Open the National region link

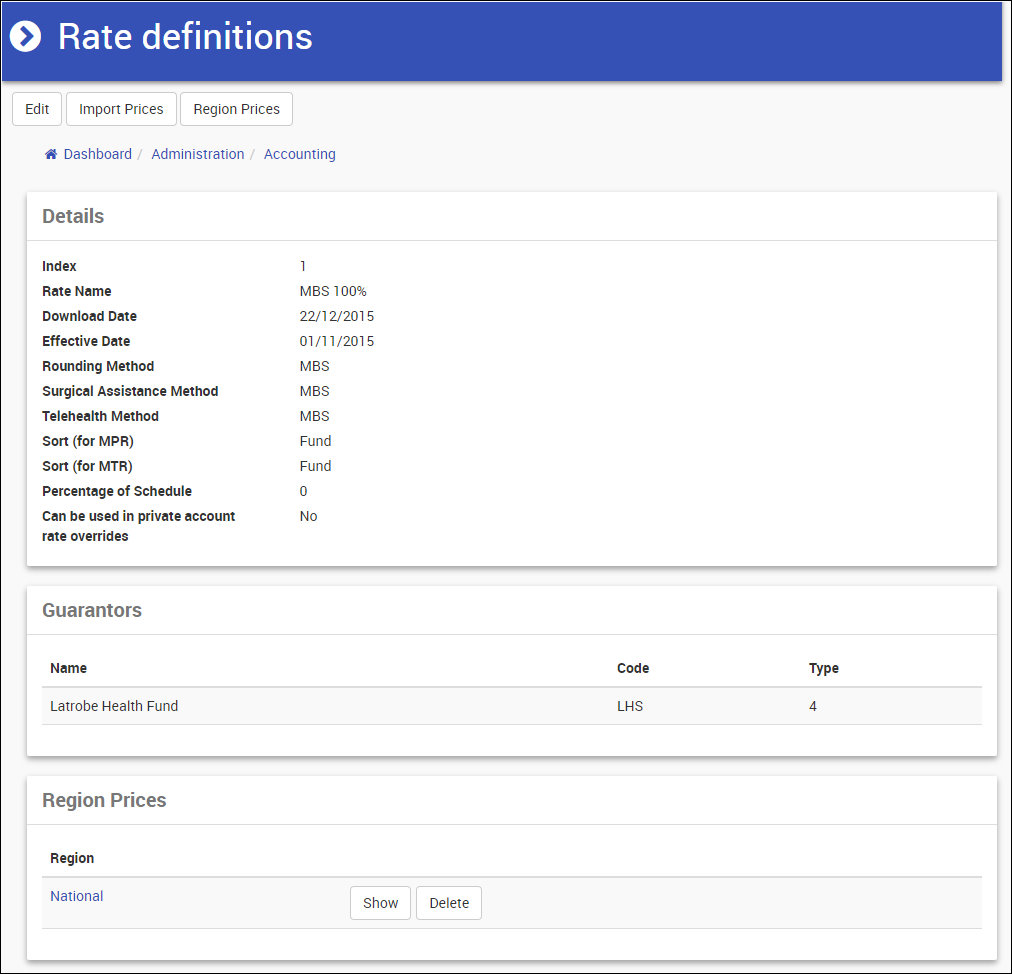[x=77, y=896]
